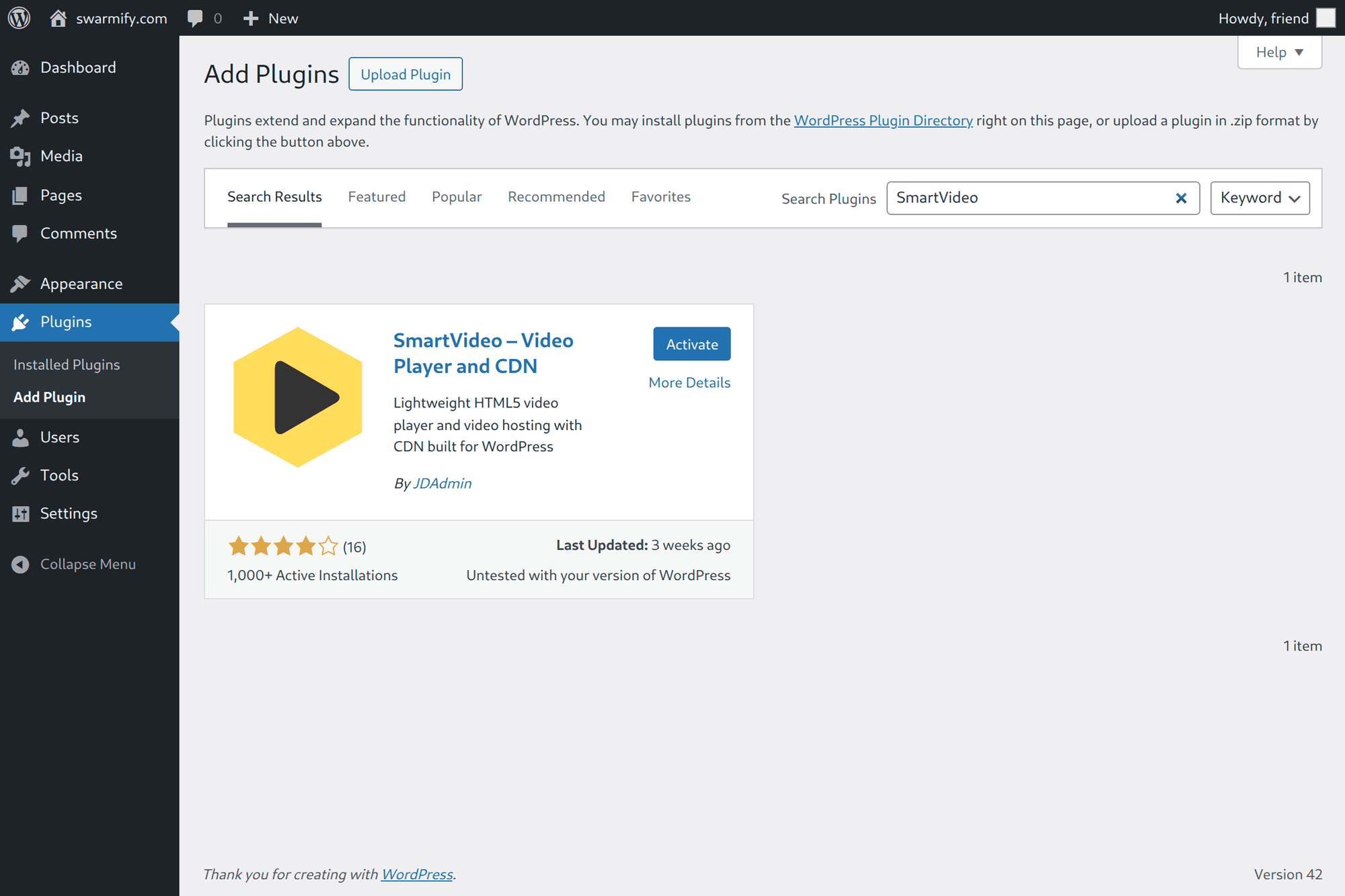Open Appearance via brush icon
Screen dimensions: 1345x896
21,283
